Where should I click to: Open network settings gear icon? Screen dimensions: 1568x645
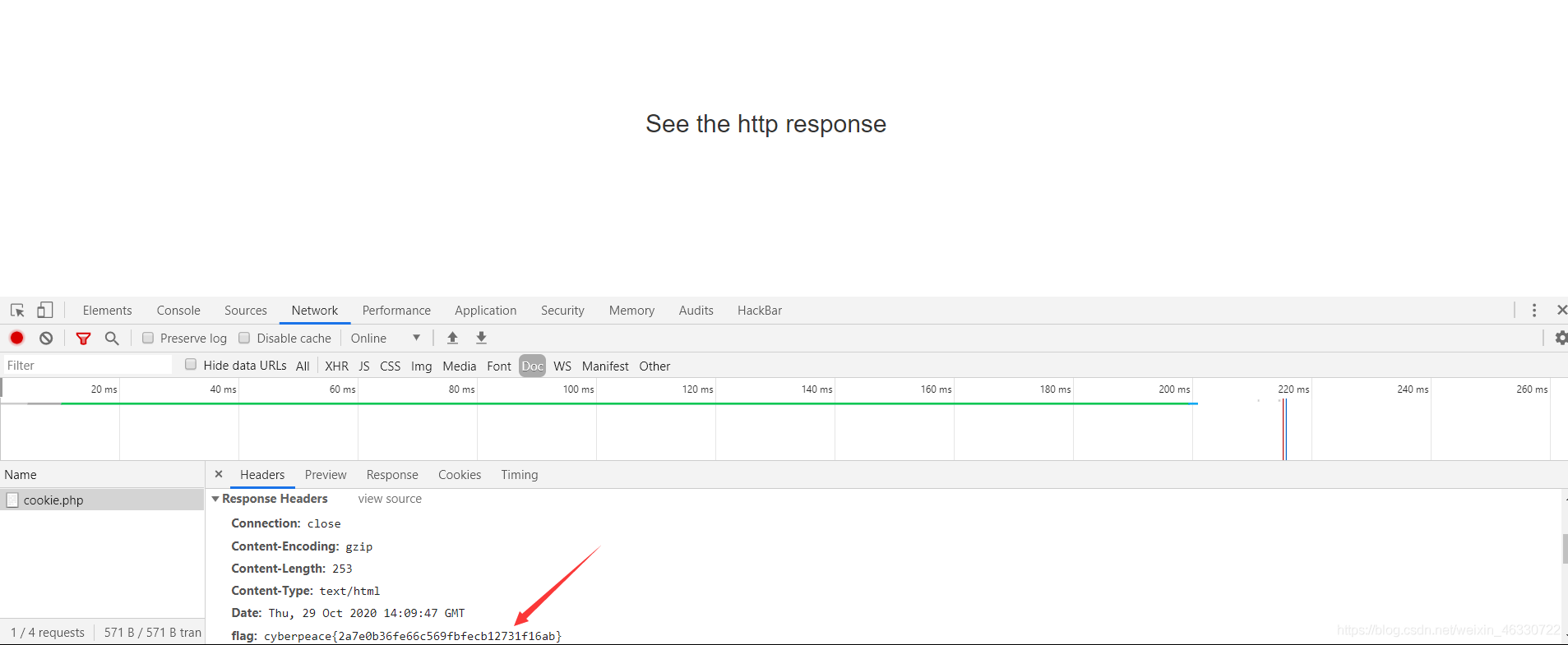coord(1561,338)
